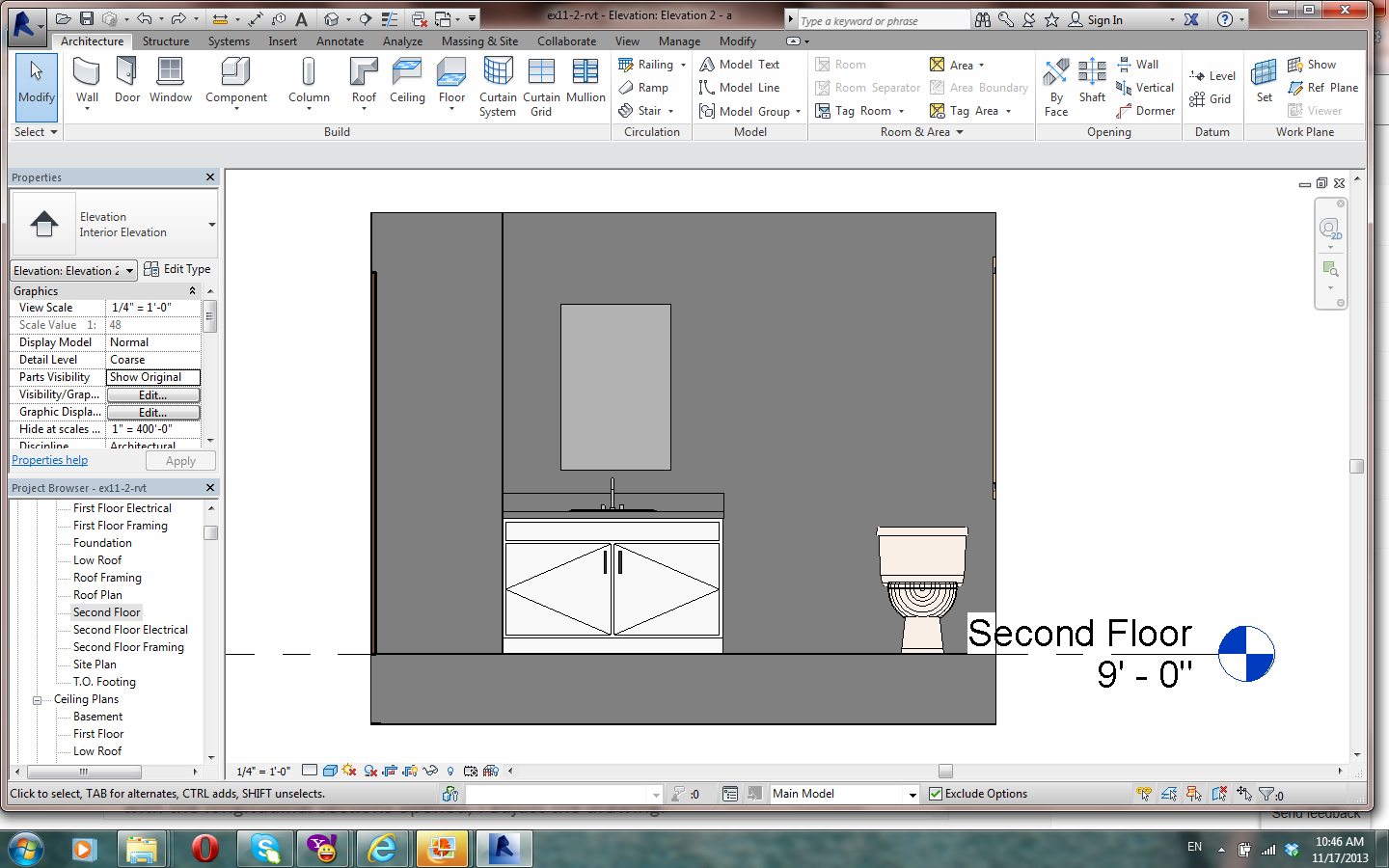The width and height of the screenshot is (1389, 868).
Task: Select the Curtain System tool
Action: pos(498,87)
